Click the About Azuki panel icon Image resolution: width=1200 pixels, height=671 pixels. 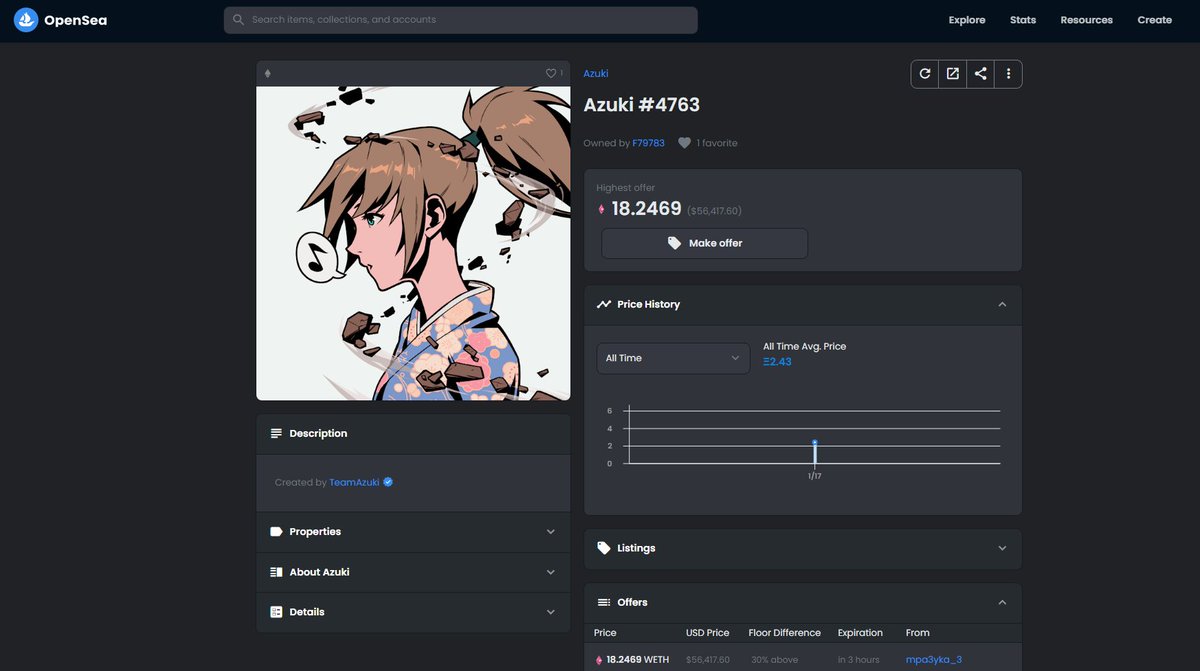tap(276, 572)
